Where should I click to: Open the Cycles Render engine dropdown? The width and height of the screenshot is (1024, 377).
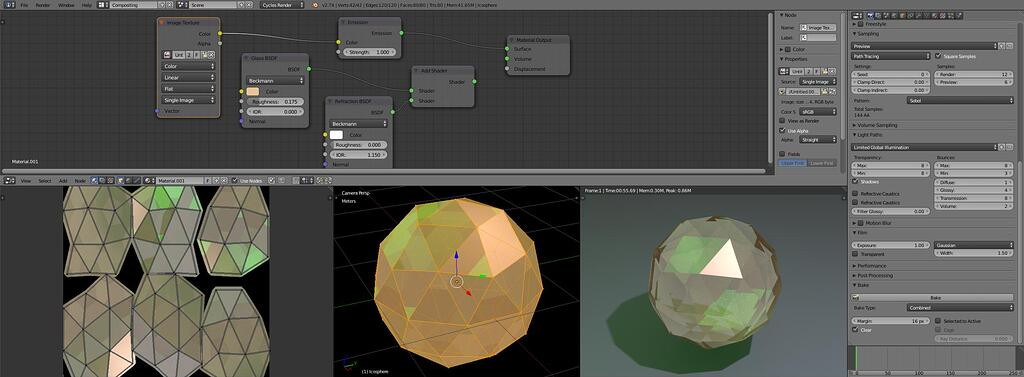click(x=282, y=5)
